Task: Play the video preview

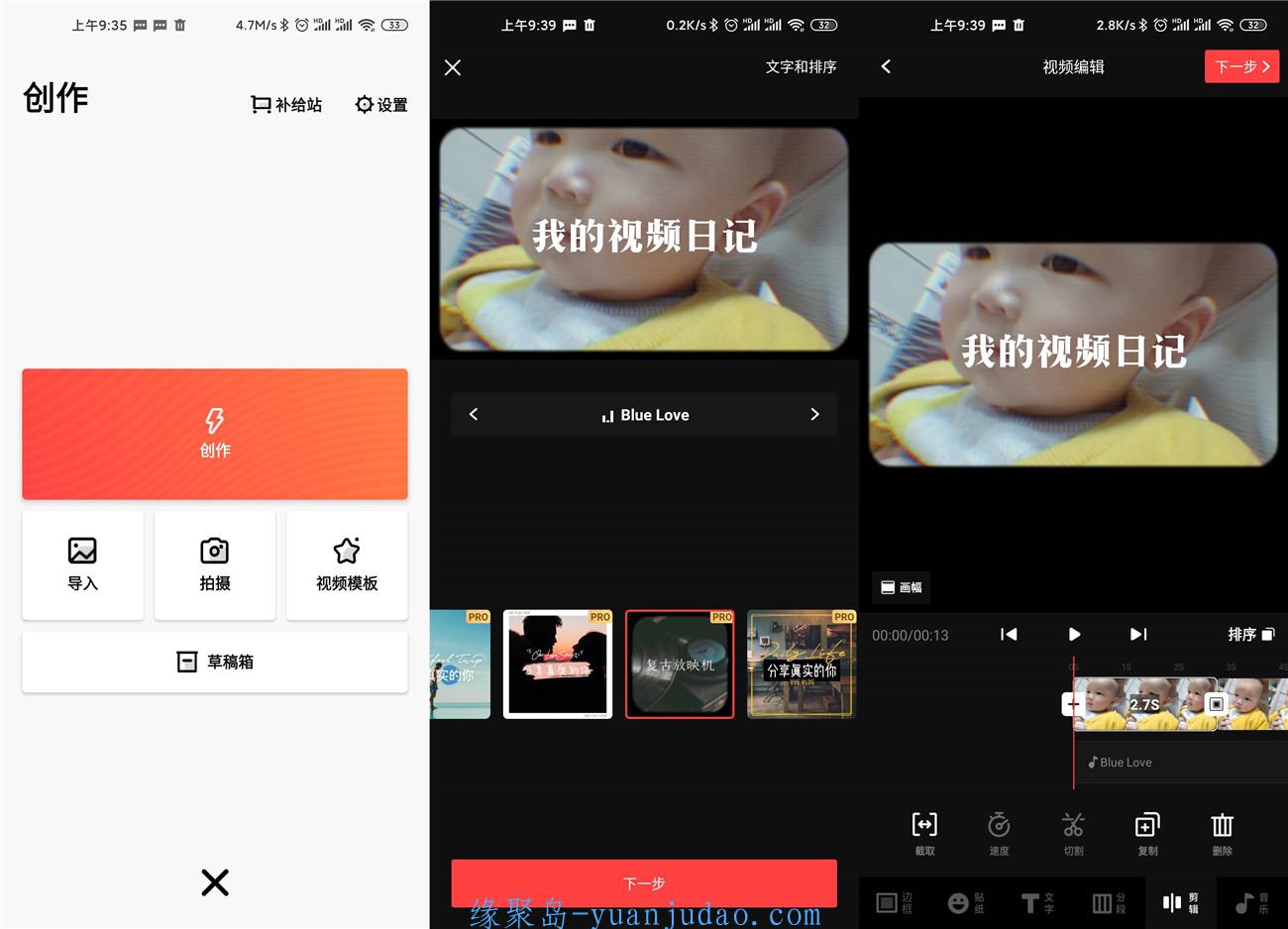Action: (1074, 634)
